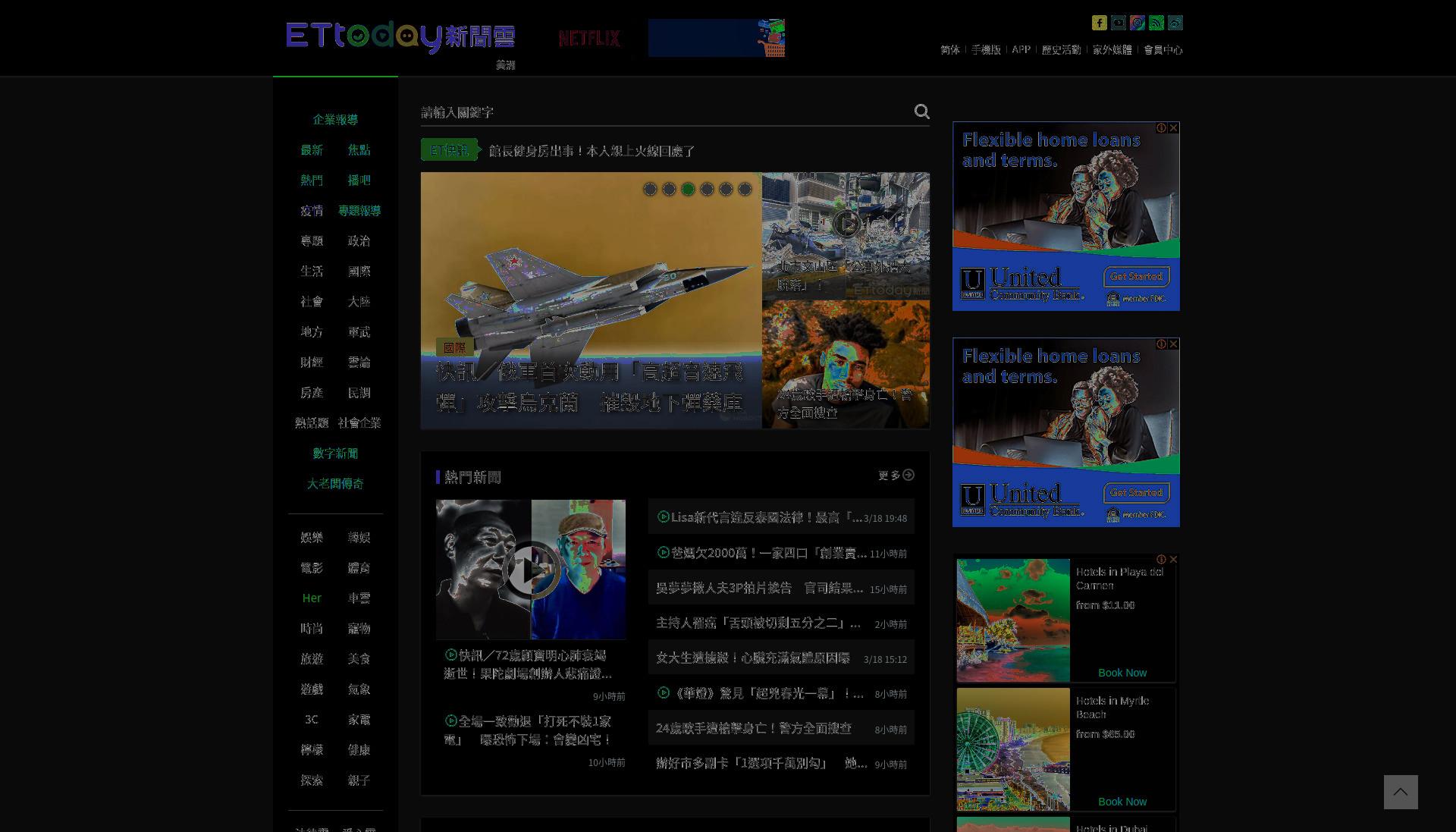The height and width of the screenshot is (832, 1456).
Task: Open ETtoday Facebook page icon
Action: [x=1099, y=23]
